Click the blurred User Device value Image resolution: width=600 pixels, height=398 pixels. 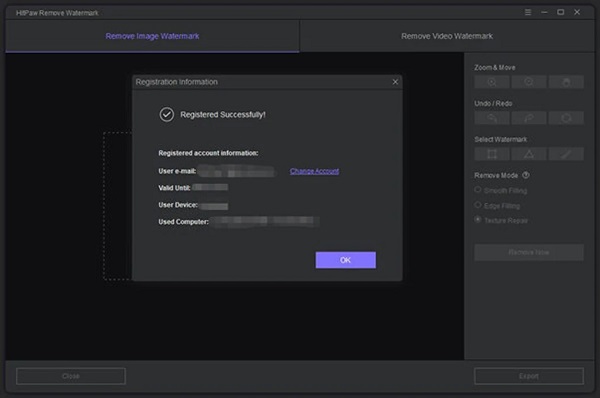tap(214, 206)
